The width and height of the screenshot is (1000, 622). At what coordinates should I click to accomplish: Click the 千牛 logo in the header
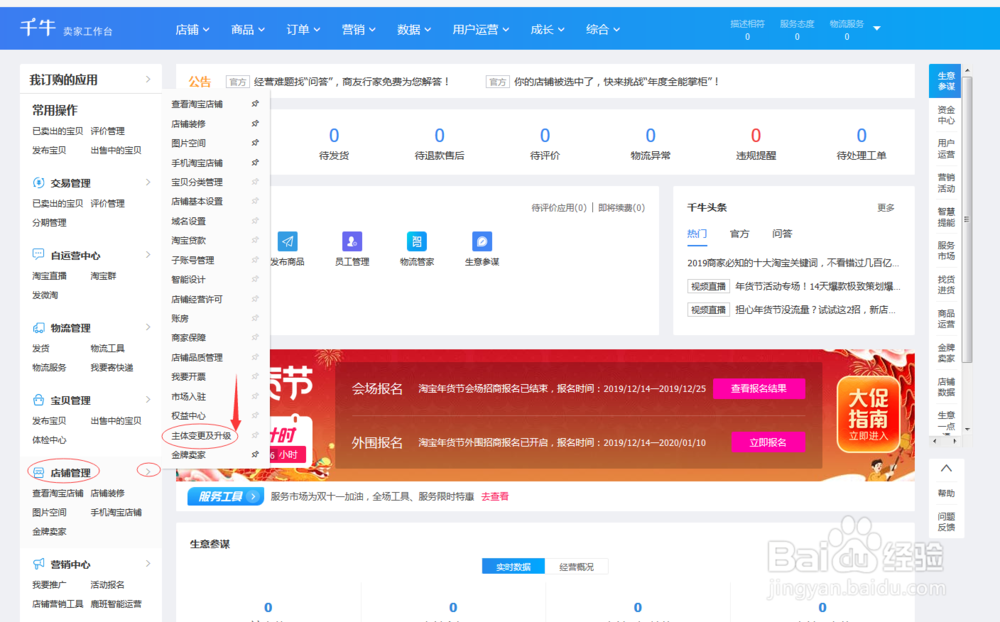38,28
